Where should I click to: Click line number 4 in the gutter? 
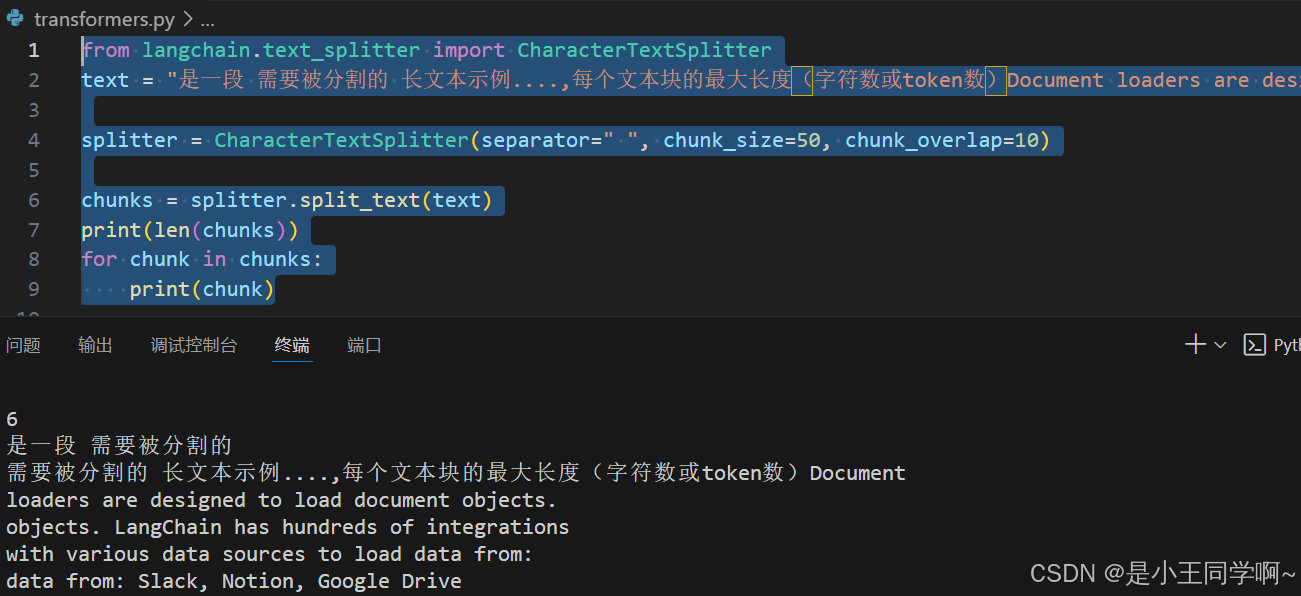(x=33, y=139)
